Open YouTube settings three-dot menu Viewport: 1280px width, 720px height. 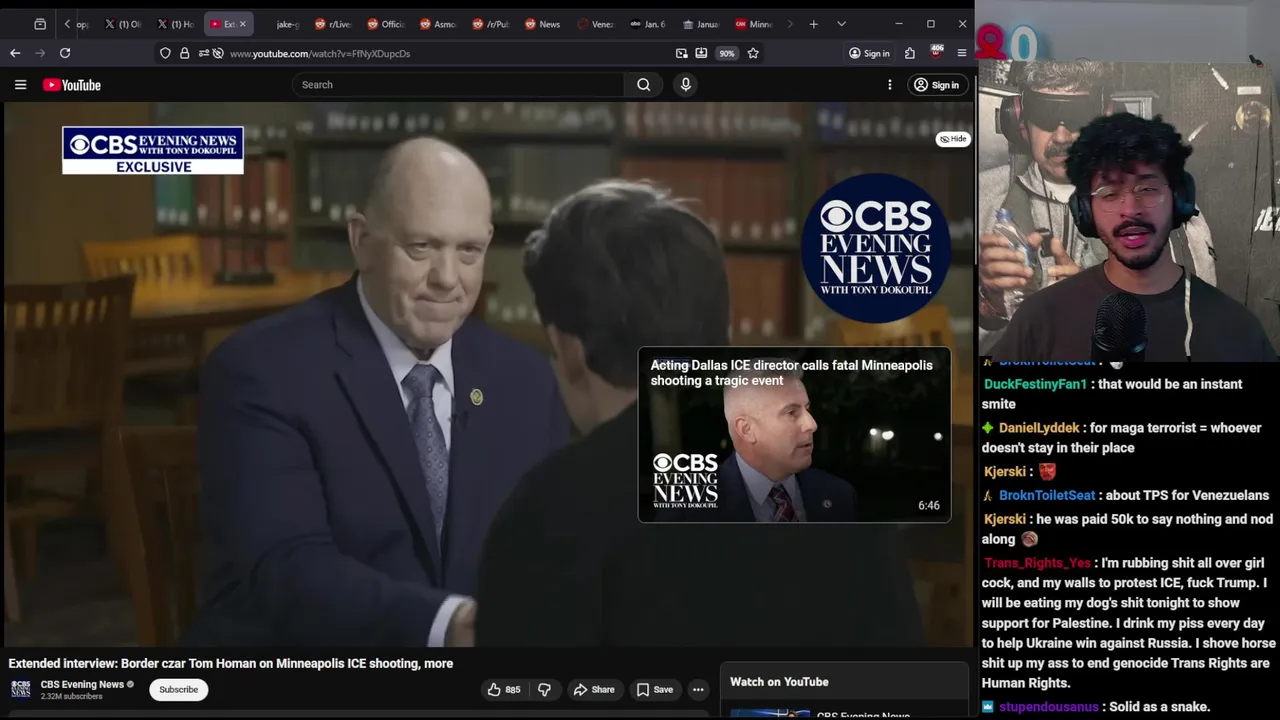click(x=889, y=85)
